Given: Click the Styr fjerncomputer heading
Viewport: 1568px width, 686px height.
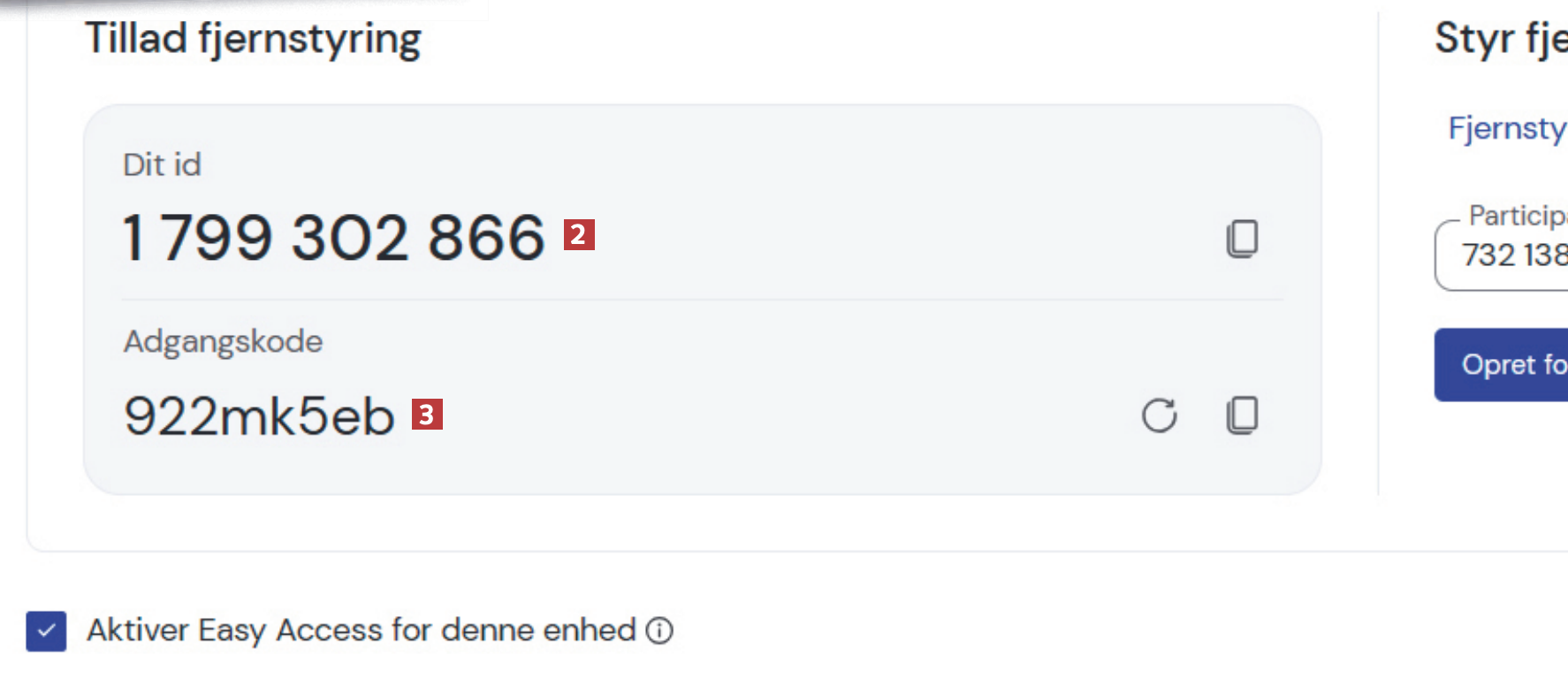Looking at the screenshot, I should click(x=1501, y=39).
